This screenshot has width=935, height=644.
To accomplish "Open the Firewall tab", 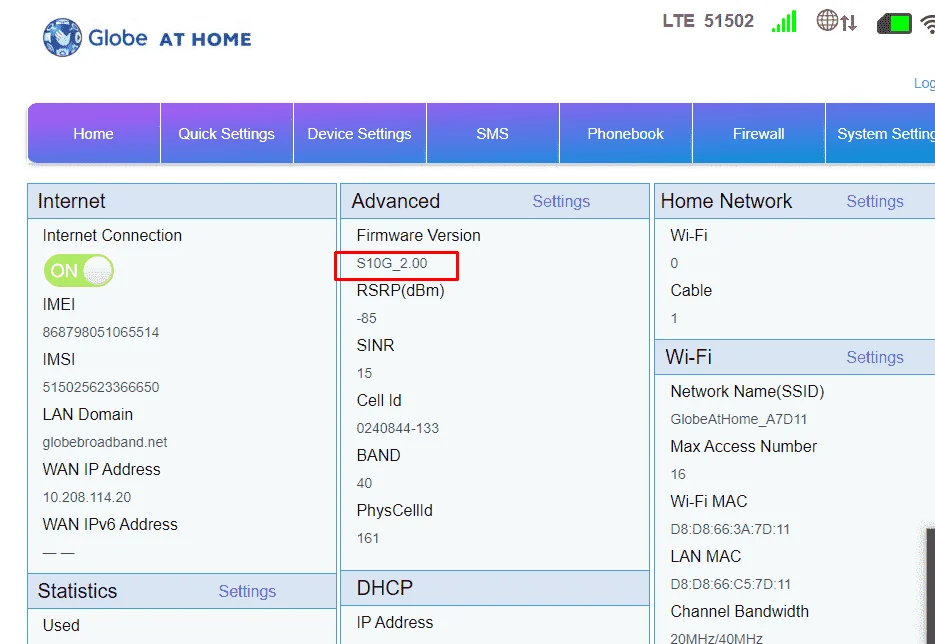I will [758, 134].
